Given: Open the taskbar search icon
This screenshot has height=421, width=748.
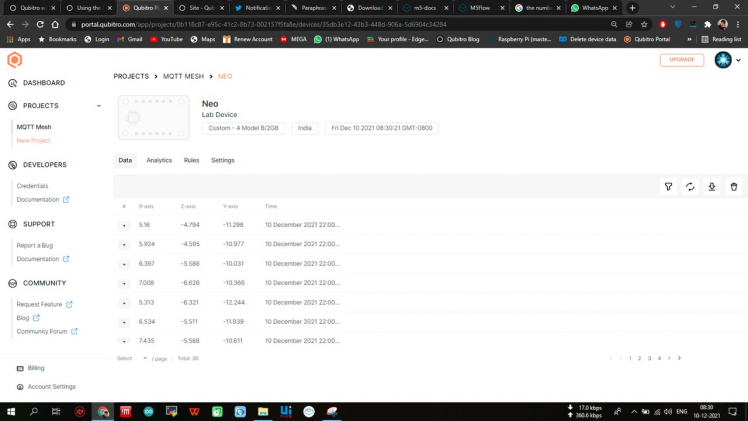Looking at the screenshot, I should click(x=33, y=411).
